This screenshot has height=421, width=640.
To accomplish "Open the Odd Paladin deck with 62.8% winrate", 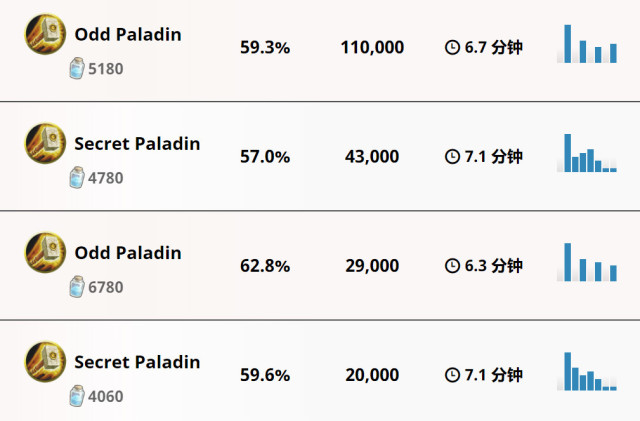I will [320, 266].
